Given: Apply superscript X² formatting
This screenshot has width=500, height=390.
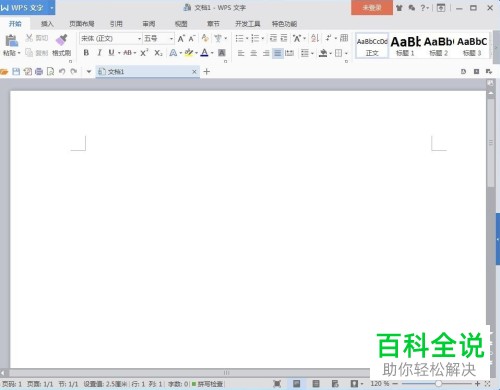Looking at the screenshot, I should point(144,53).
